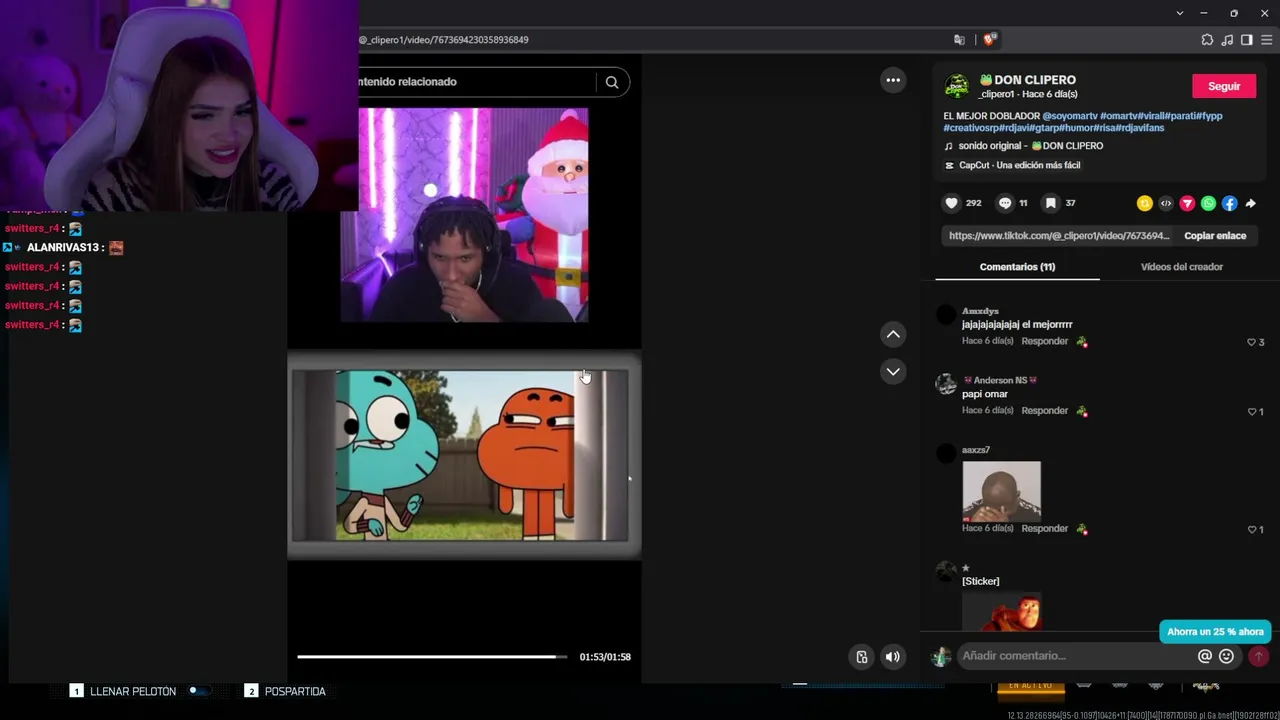The height and width of the screenshot is (720, 1280).
Task: Open the Brave Shields icon in address bar
Action: tap(990, 40)
